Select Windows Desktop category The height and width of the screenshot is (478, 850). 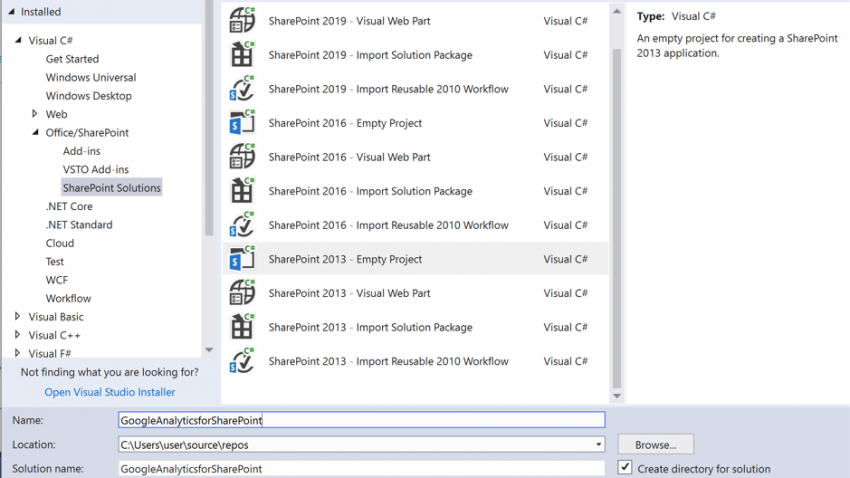pyautogui.click(x=88, y=96)
